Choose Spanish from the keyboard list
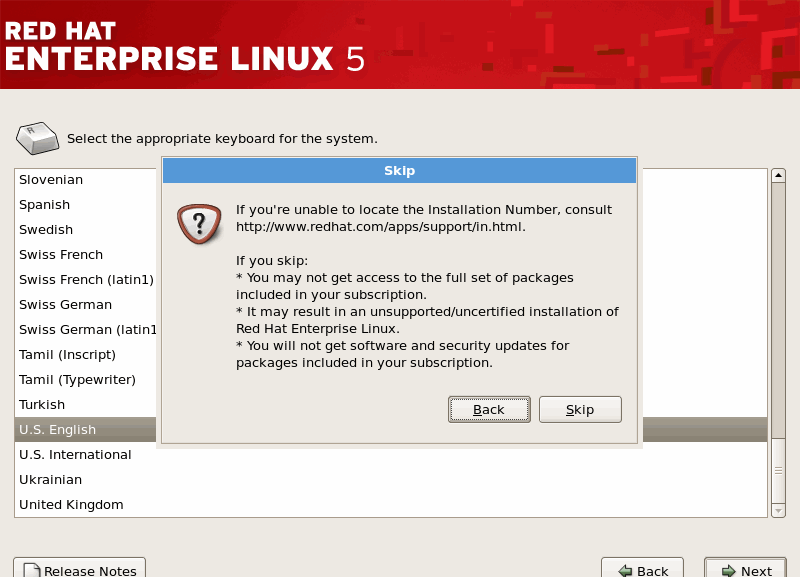Image resolution: width=800 pixels, height=577 pixels. click(45, 205)
